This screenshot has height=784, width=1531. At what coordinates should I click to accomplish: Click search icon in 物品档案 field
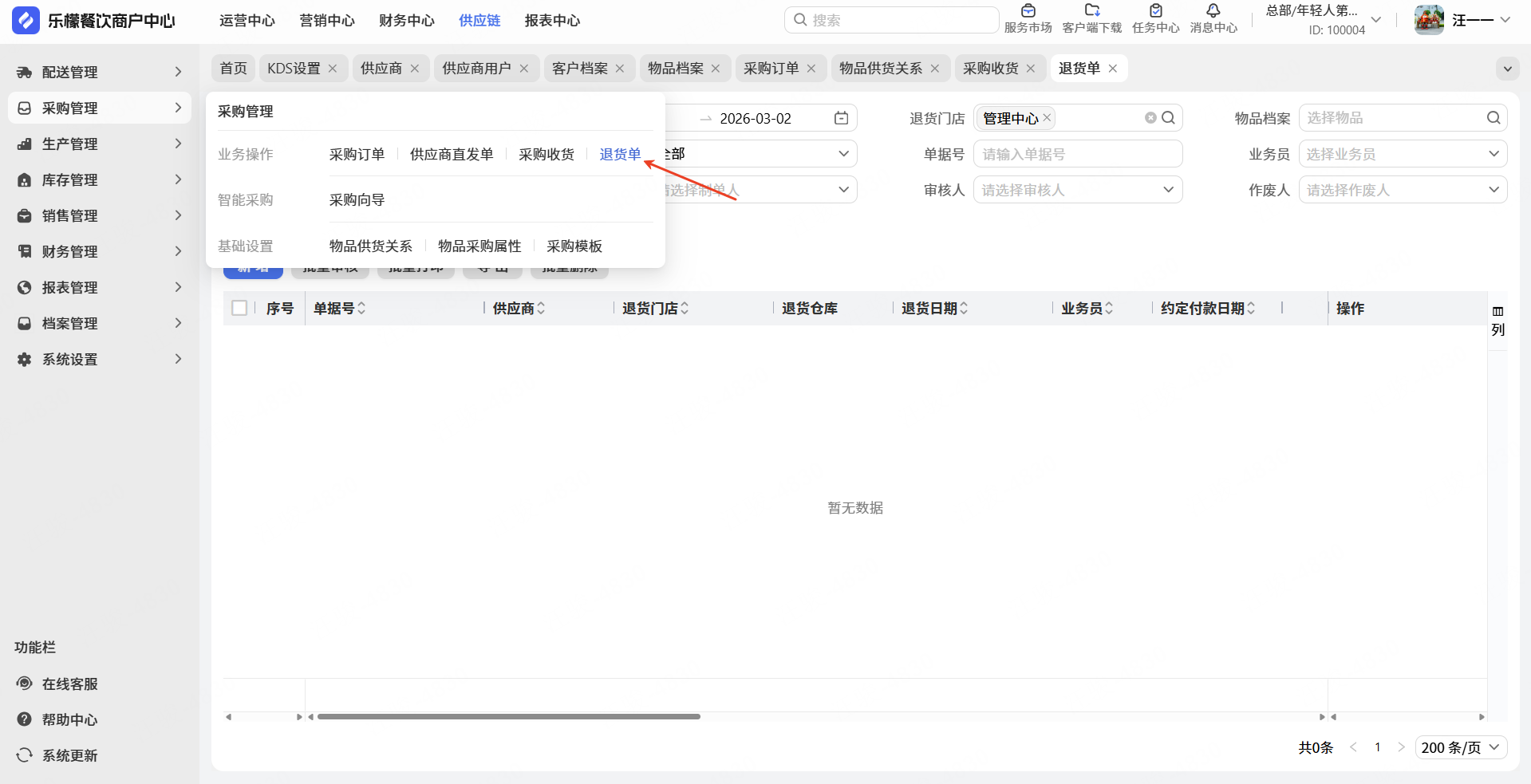pyautogui.click(x=1494, y=118)
